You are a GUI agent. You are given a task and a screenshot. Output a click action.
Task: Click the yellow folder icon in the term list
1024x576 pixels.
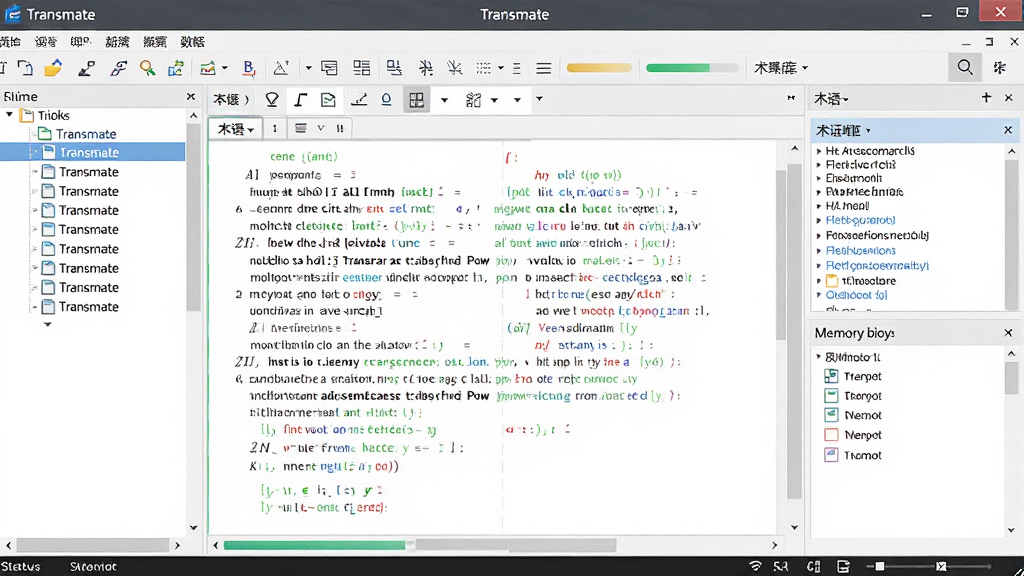click(831, 281)
